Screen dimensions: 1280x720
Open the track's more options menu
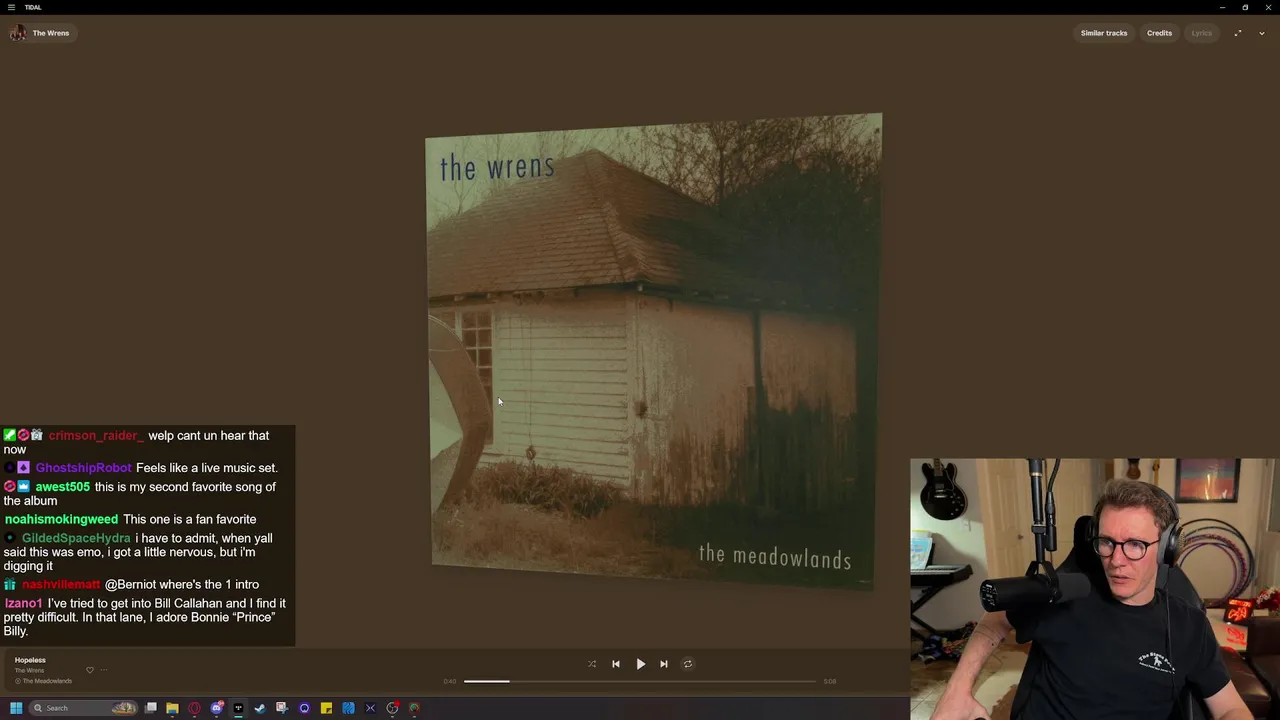point(104,670)
